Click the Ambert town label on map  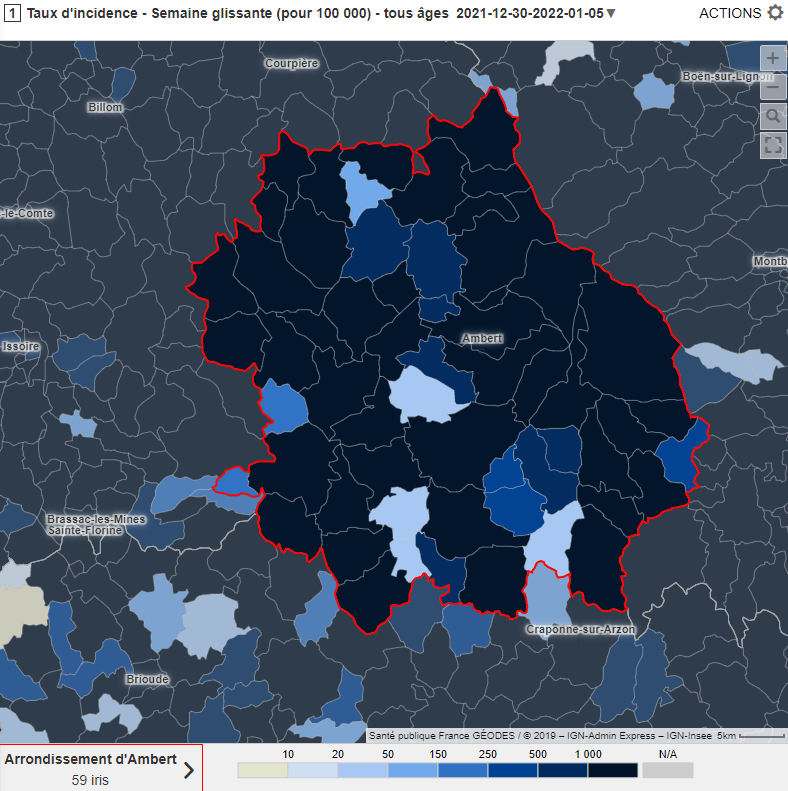[482, 338]
